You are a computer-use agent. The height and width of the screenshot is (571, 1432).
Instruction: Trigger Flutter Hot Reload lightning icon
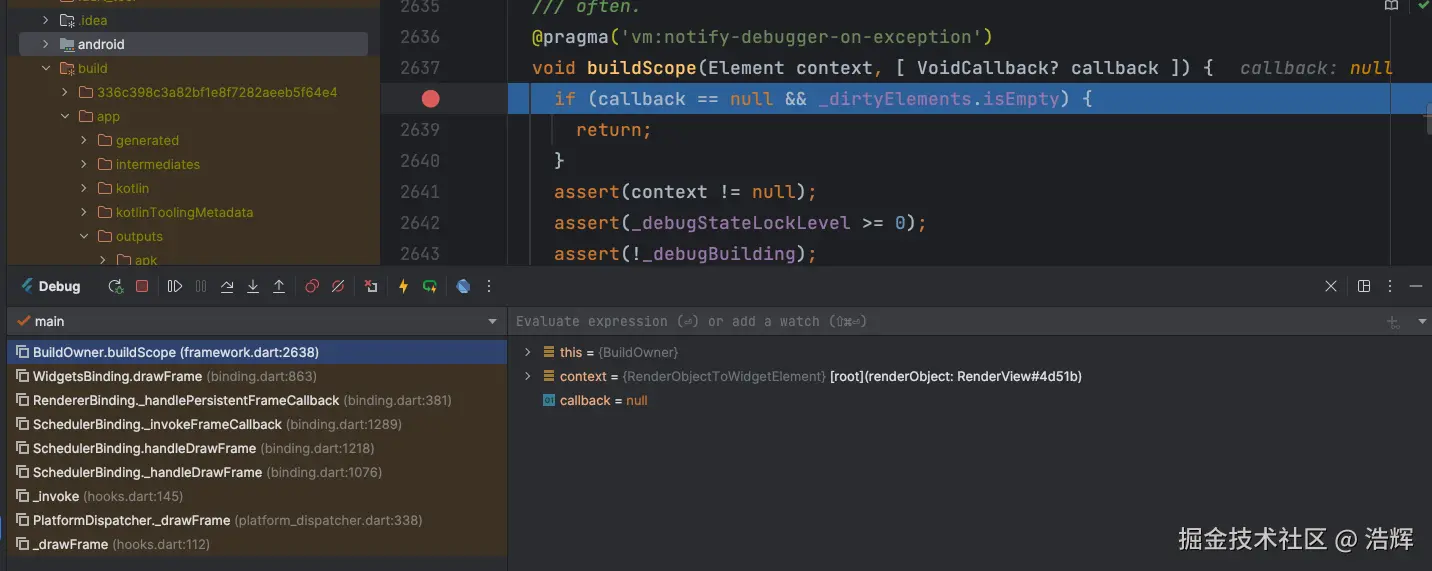point(403,286)
